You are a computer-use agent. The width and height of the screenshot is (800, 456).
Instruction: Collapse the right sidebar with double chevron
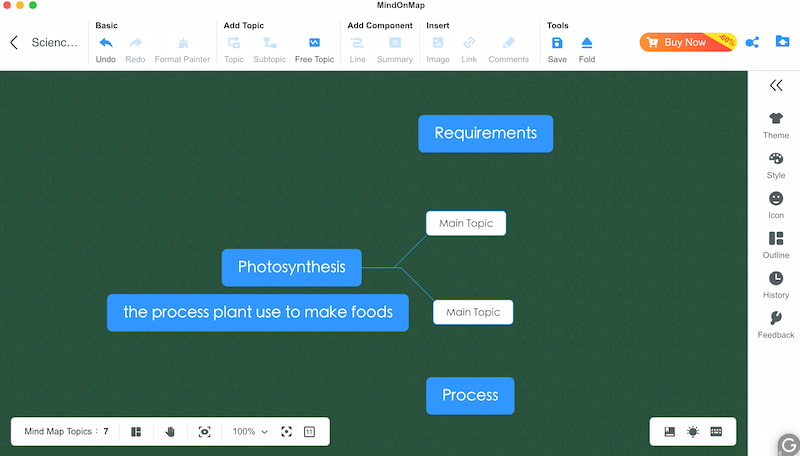776,86
